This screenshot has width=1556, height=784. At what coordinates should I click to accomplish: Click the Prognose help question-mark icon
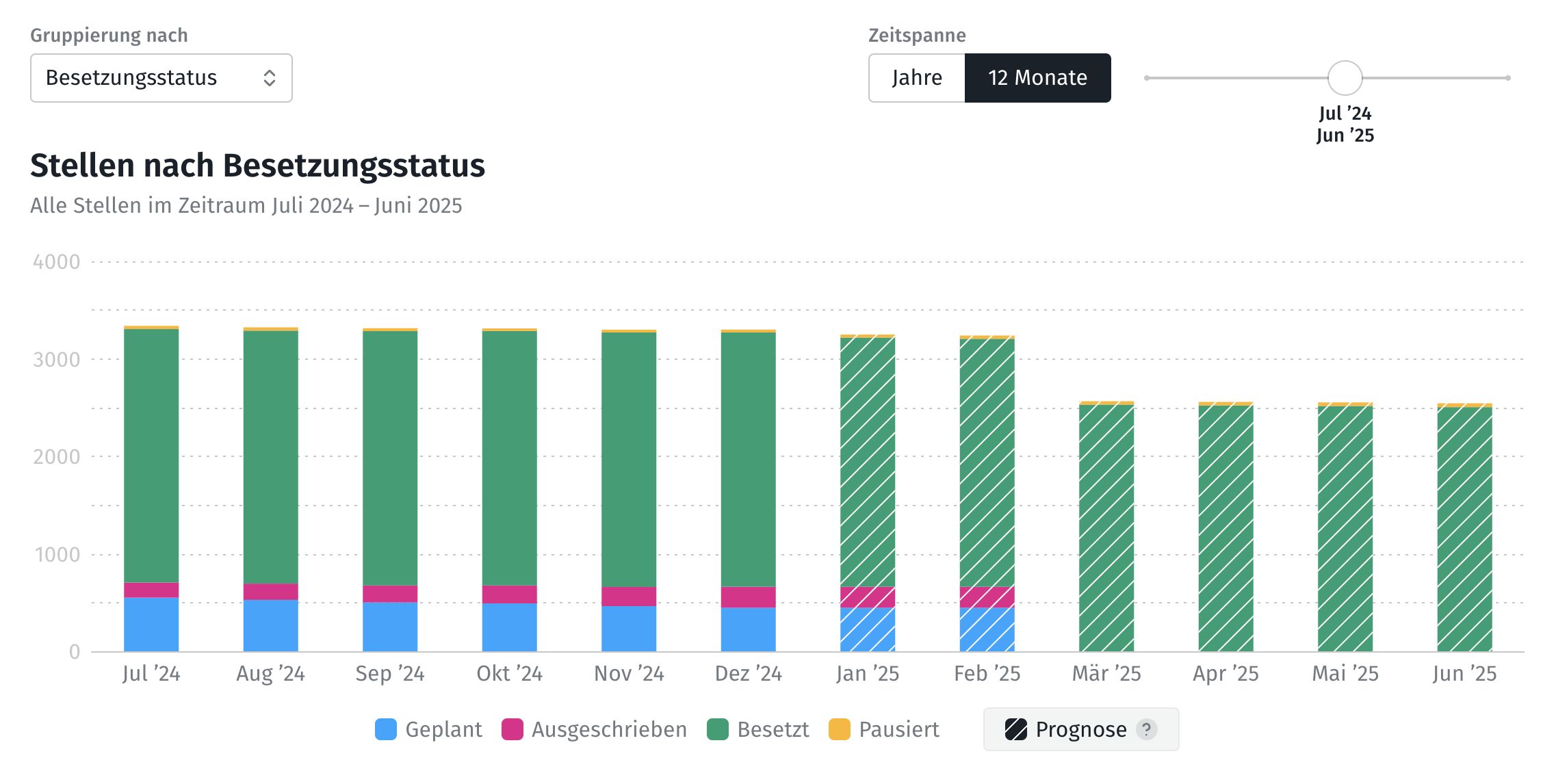(1147, 729)
